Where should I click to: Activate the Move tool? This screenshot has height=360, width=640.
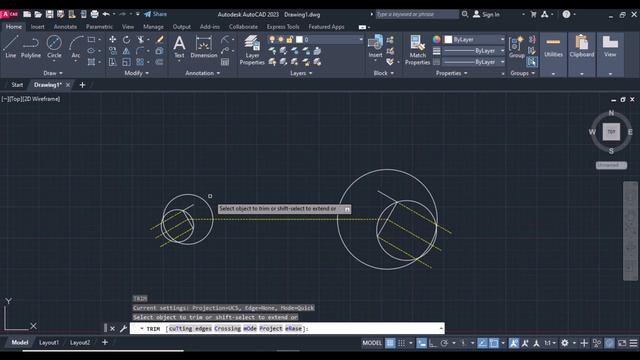[112, 40]
